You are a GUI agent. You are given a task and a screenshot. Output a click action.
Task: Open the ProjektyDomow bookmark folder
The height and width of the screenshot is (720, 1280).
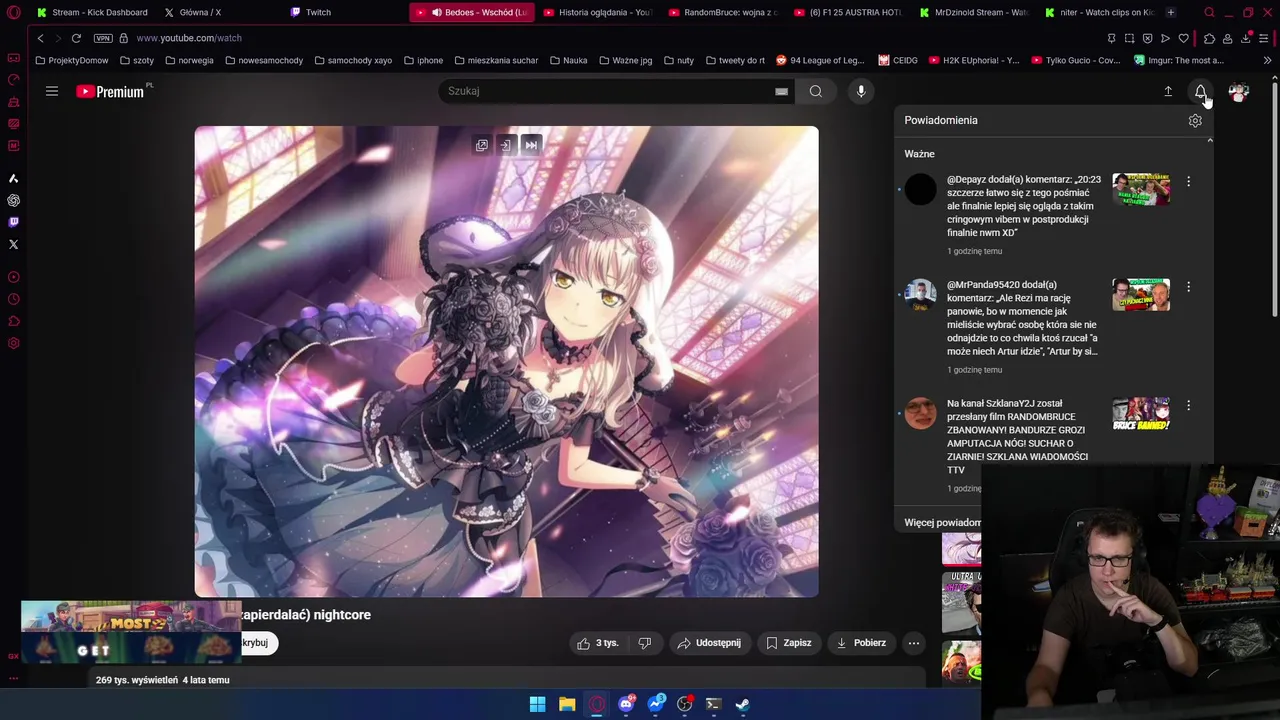(72, 60)
